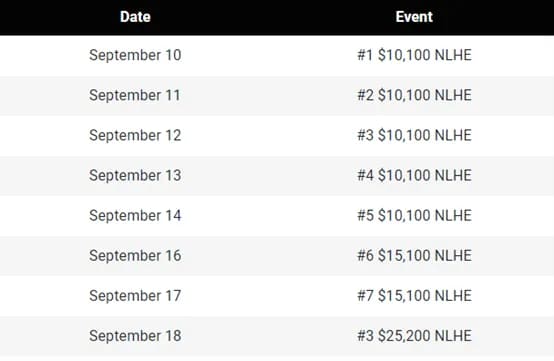
Task: Select the September 12 date cell
Action: tap(135, 135)
